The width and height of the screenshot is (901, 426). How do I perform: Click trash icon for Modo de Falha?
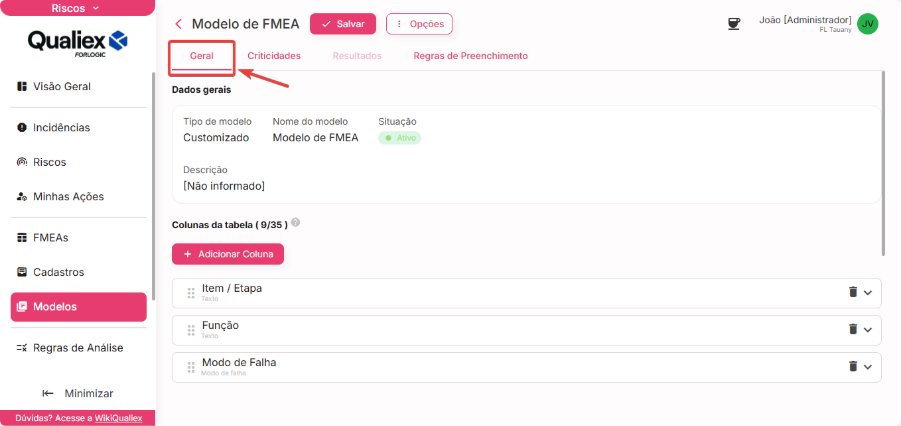[x=853, y=366]
